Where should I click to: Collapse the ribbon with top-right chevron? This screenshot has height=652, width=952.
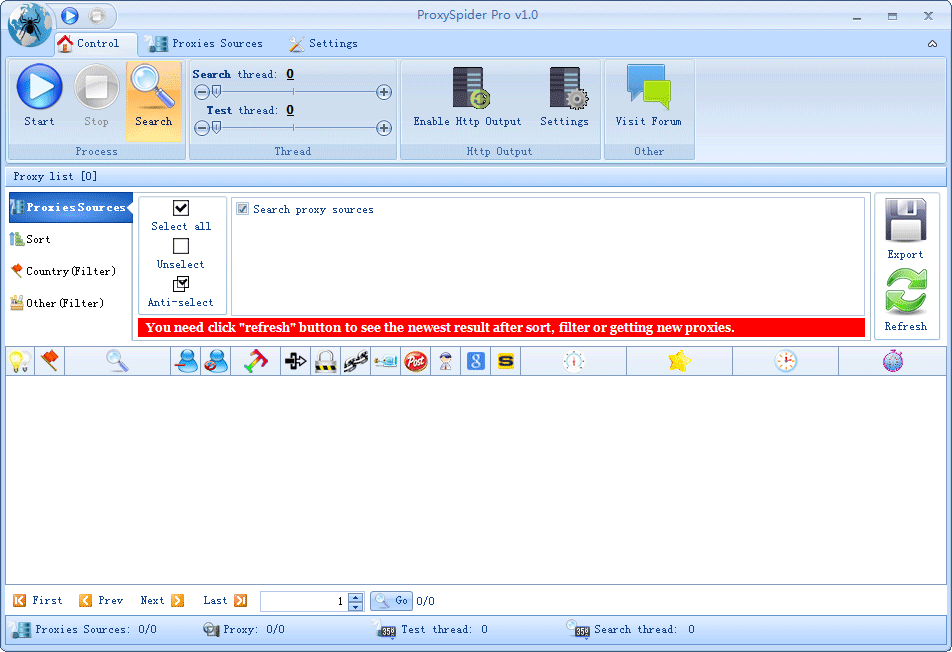[x=932, y=44]
